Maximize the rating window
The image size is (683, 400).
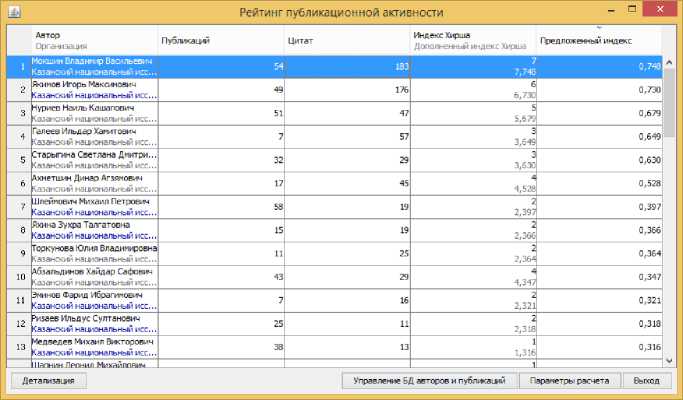pyautogui.click(x=632, y=9)
